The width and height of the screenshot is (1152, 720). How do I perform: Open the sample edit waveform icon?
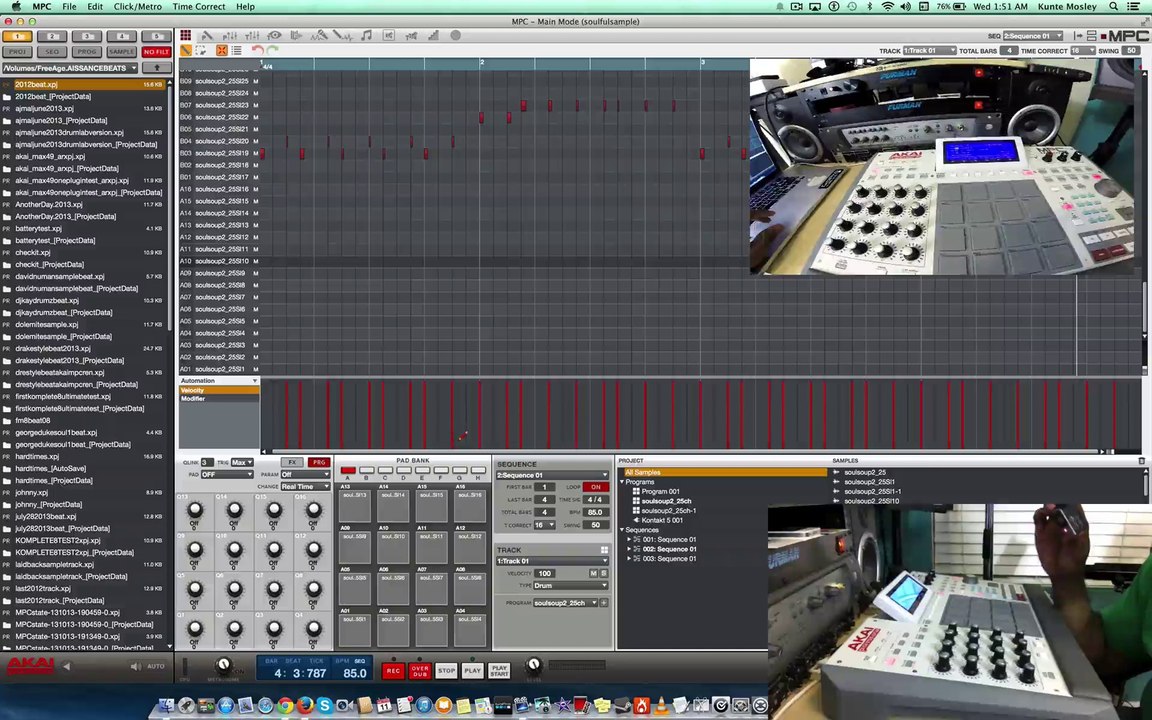[342, 35]
